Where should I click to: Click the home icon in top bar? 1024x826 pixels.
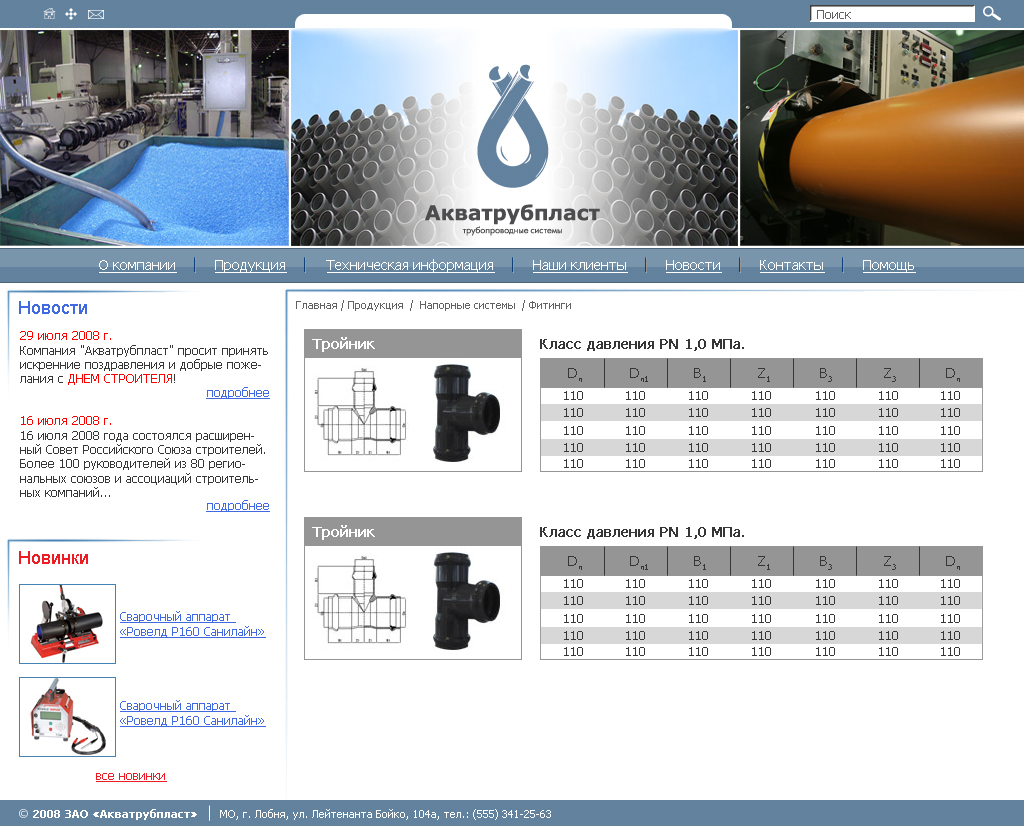(50, 14)
